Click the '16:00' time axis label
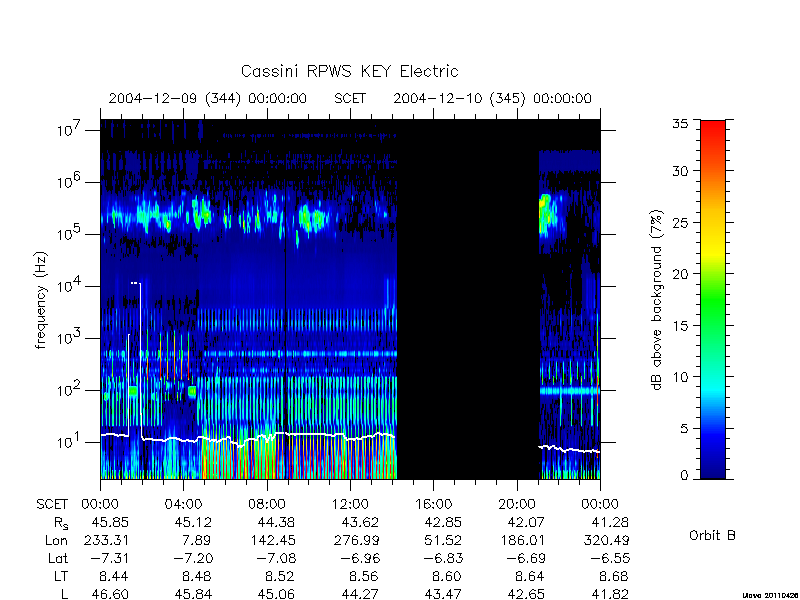This screenshot has height=600, width=800. [x=433, y=504]
